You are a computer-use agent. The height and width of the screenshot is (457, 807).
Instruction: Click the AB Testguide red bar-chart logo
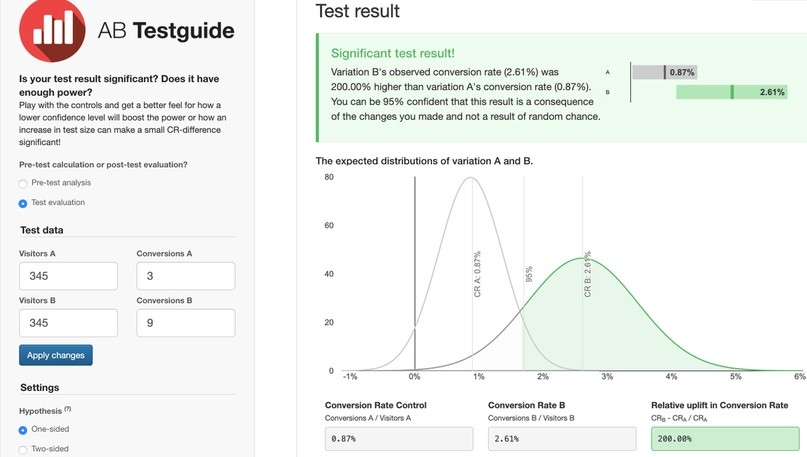pyautogui.click(x=52, y=30)
